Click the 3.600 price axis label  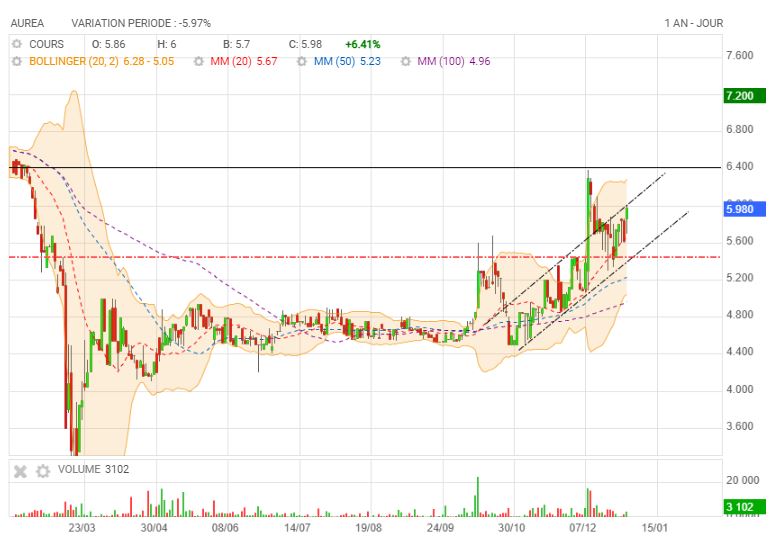[740, 426]
